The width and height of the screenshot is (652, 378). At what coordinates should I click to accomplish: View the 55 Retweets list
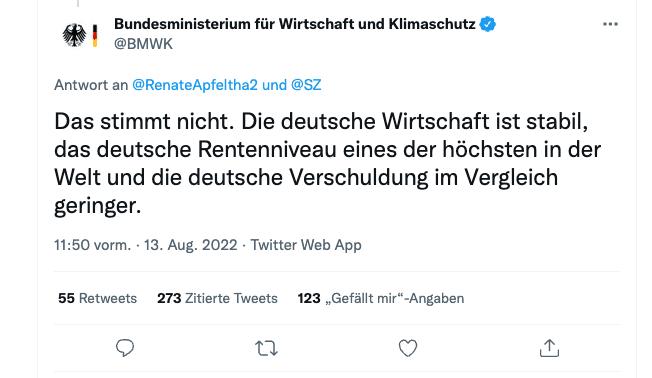97,298
